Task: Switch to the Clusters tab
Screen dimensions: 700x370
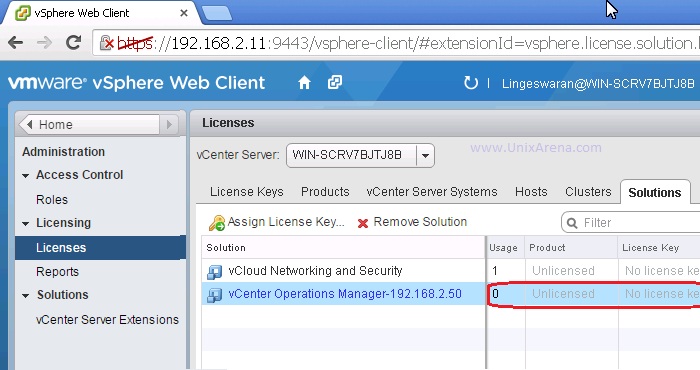Action: (x=588, y=192)
